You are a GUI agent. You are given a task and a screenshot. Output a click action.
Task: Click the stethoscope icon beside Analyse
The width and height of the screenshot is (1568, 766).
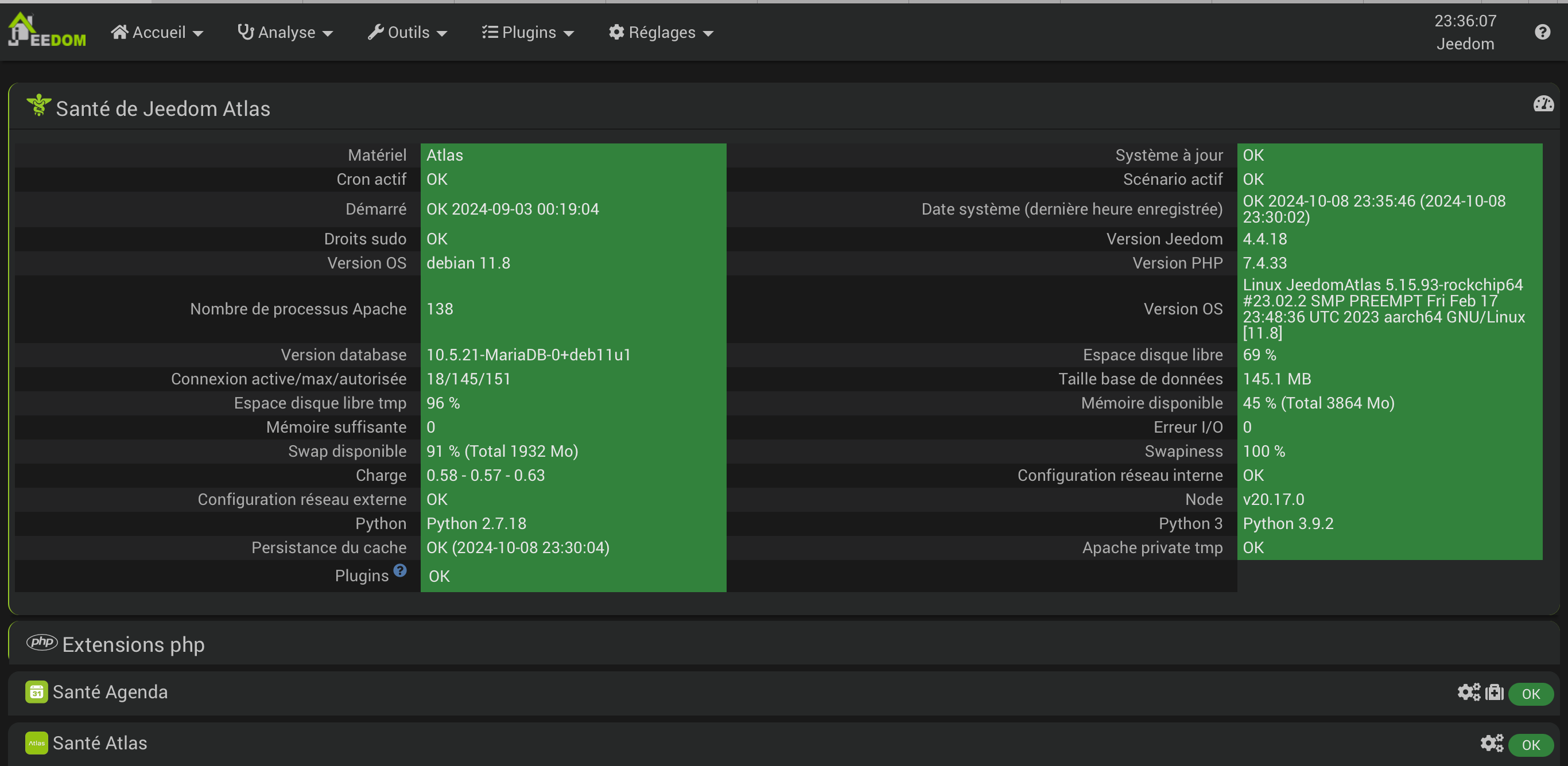pyautogui.click(x=245, y=32)
